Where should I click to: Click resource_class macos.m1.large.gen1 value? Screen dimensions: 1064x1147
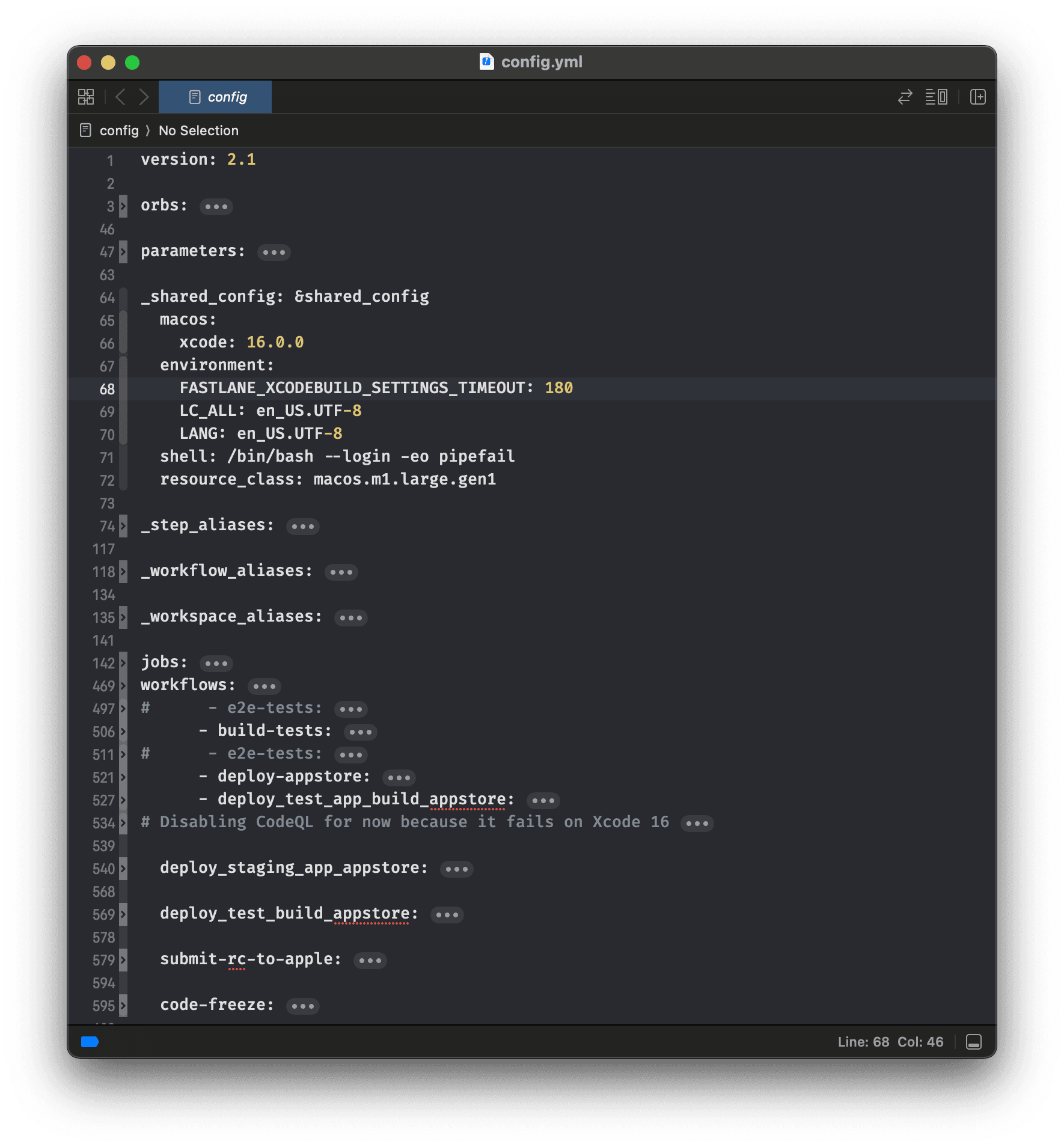click(x=405, y=479)
